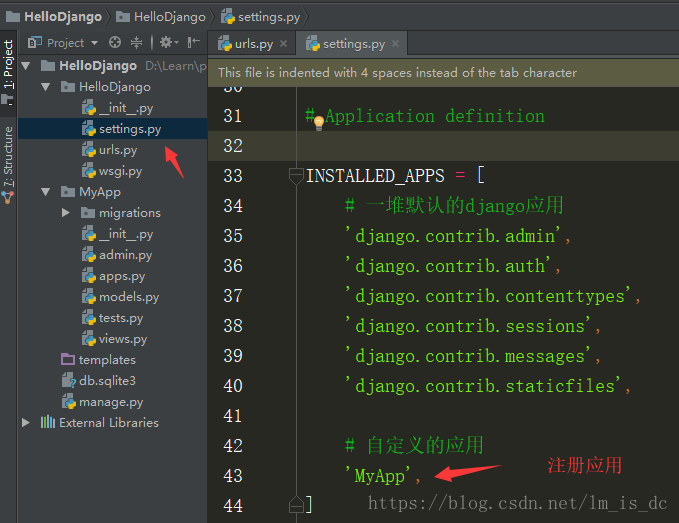Click the templates folder icon
Viewport: 679px width, 523px height.
(x=68, y=359)
